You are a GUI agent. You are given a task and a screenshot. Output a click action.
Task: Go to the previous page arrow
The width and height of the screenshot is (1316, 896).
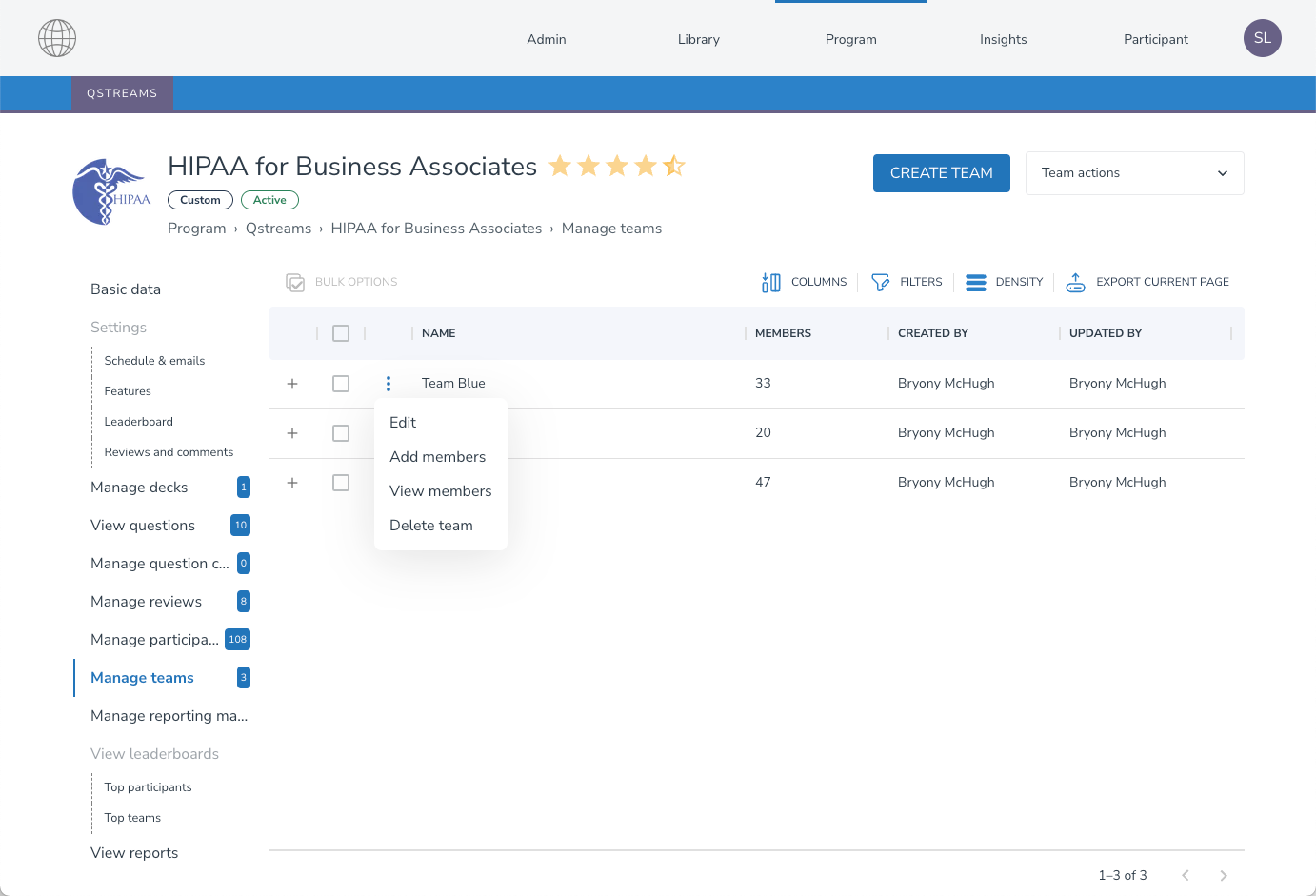click(1186, 875)
